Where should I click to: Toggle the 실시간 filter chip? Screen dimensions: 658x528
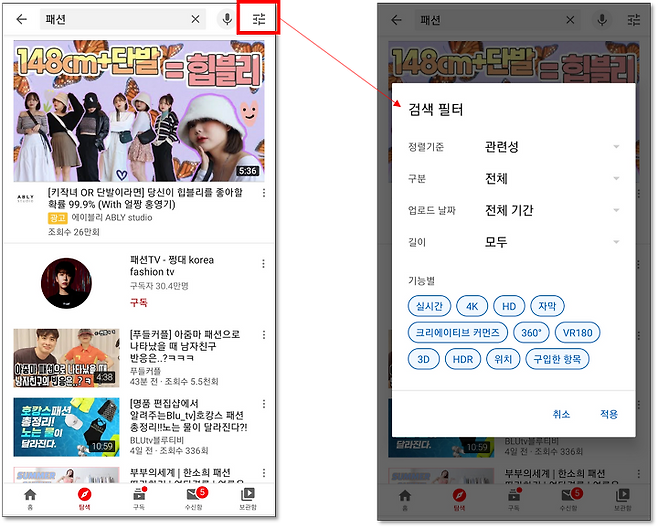pos(430,306)
